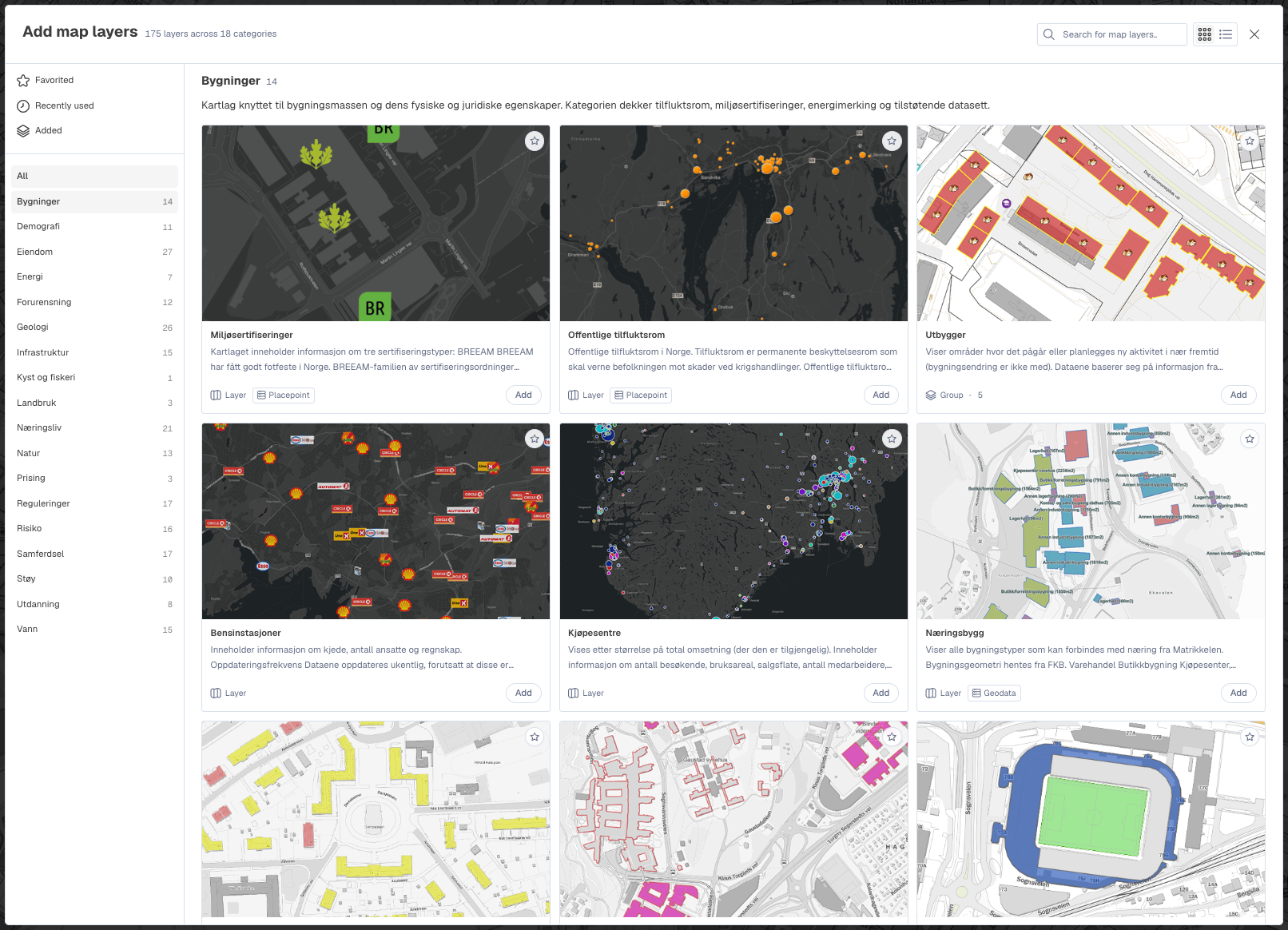Open Offentlige tilfluktsrom map thumbnail

(x=733, y=223)
